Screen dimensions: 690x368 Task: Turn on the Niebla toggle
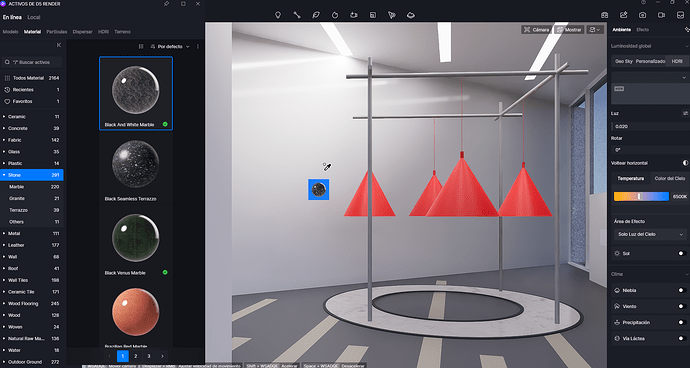point(682,291)
